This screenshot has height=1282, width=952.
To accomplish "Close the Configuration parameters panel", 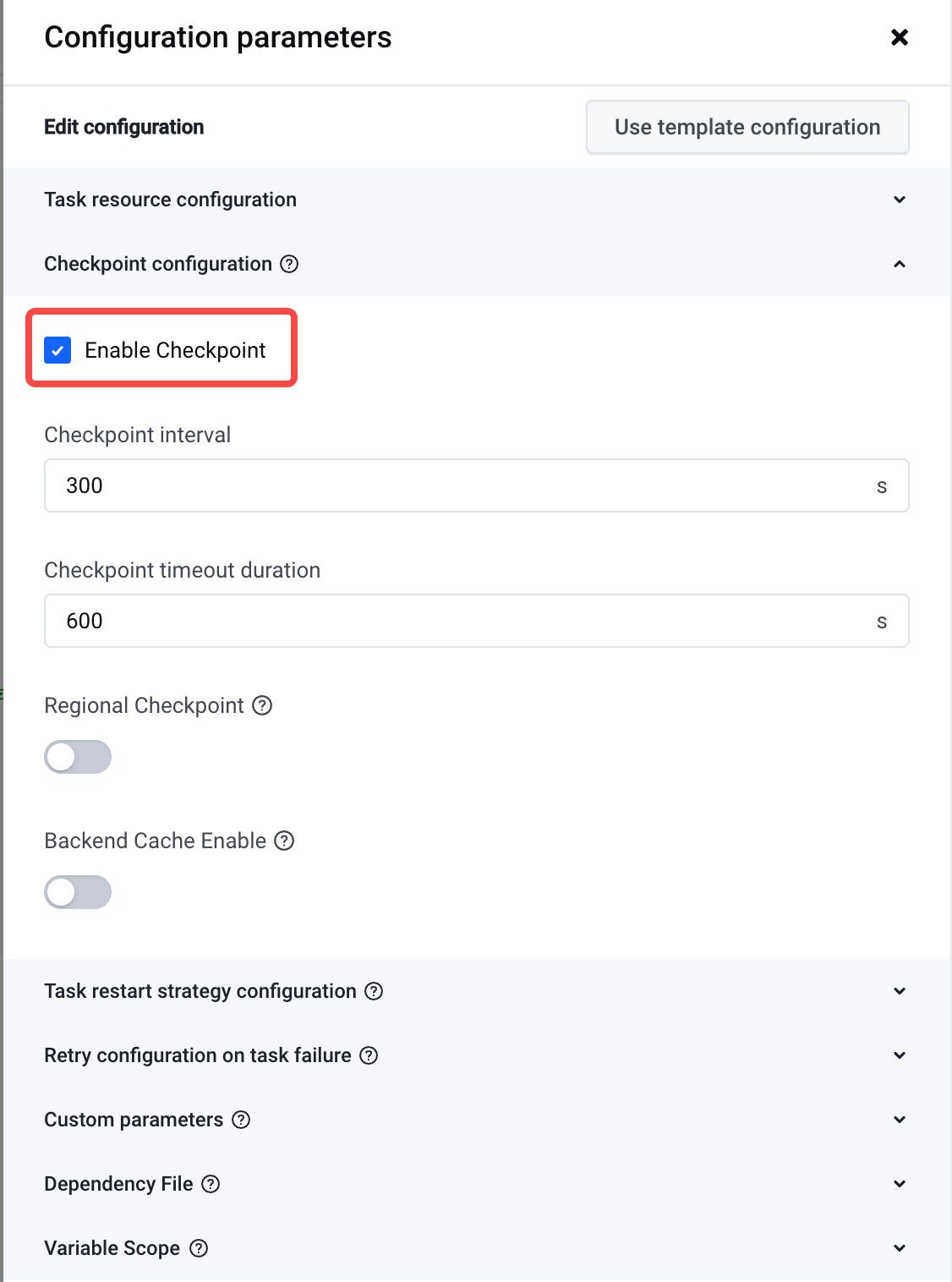I will tap(900, 37).
